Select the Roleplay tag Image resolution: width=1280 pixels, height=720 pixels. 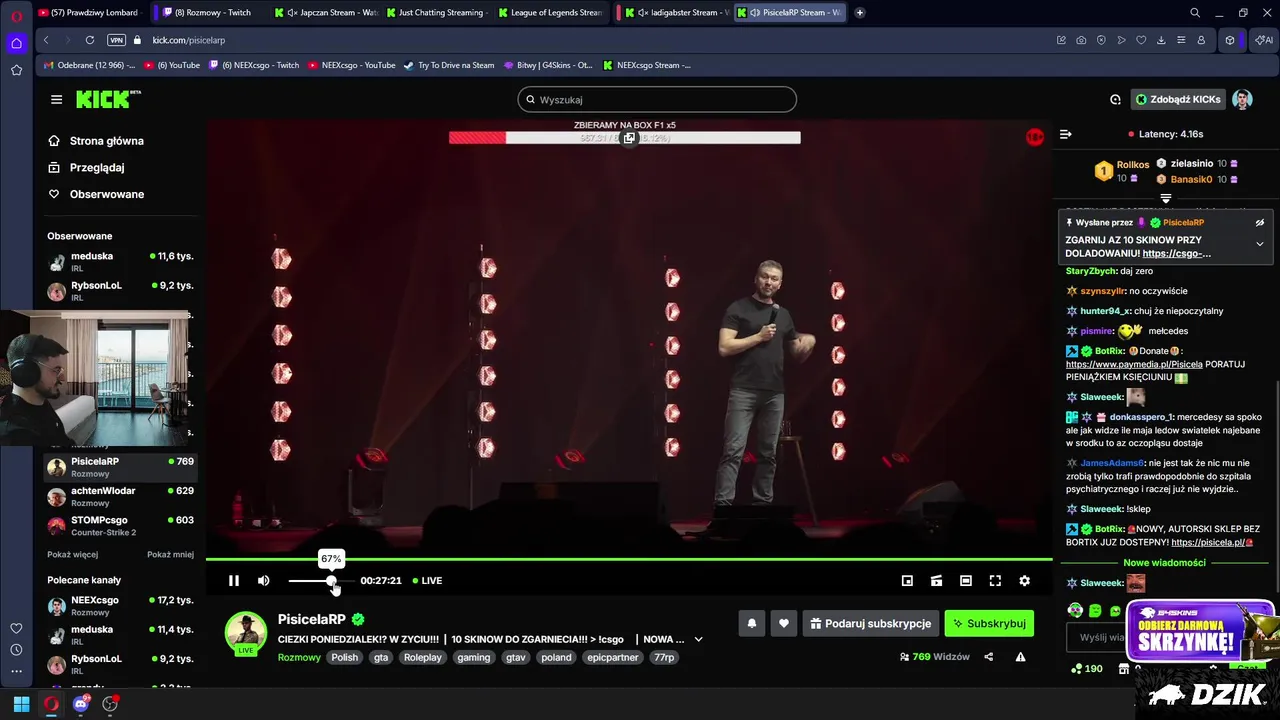[x=423, y=657]
